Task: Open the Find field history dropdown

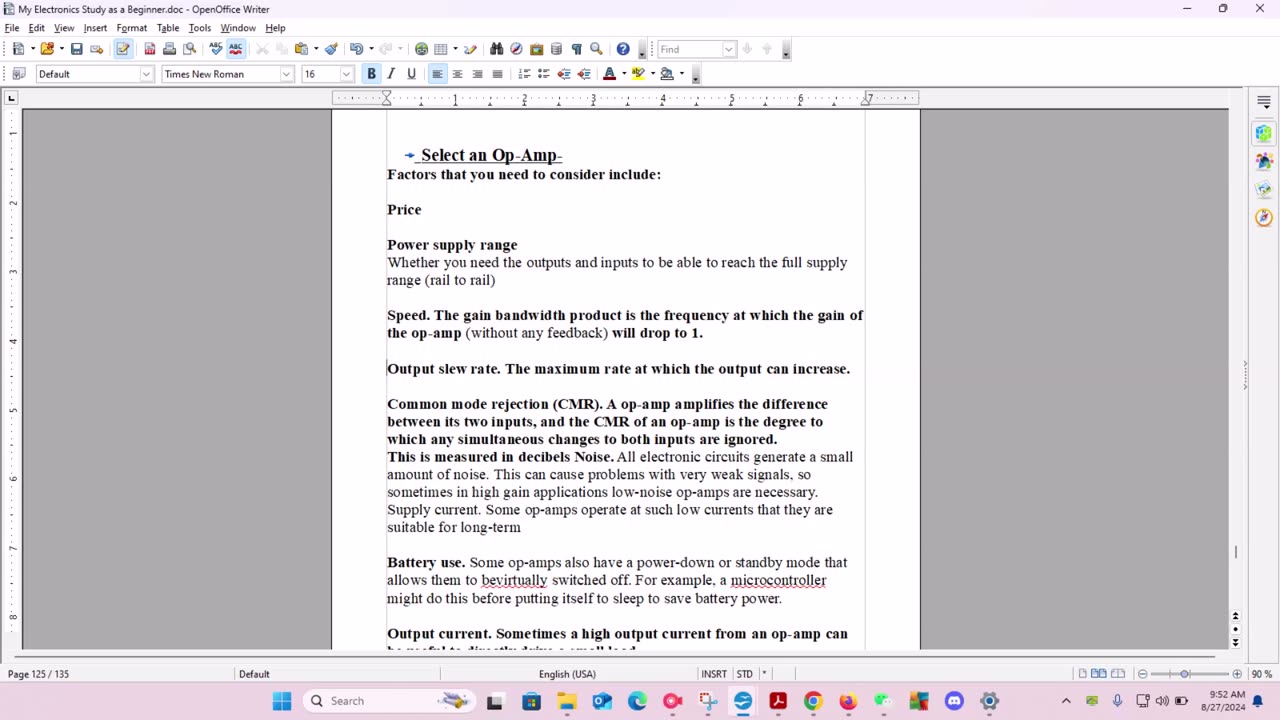Action: [729, 49]
